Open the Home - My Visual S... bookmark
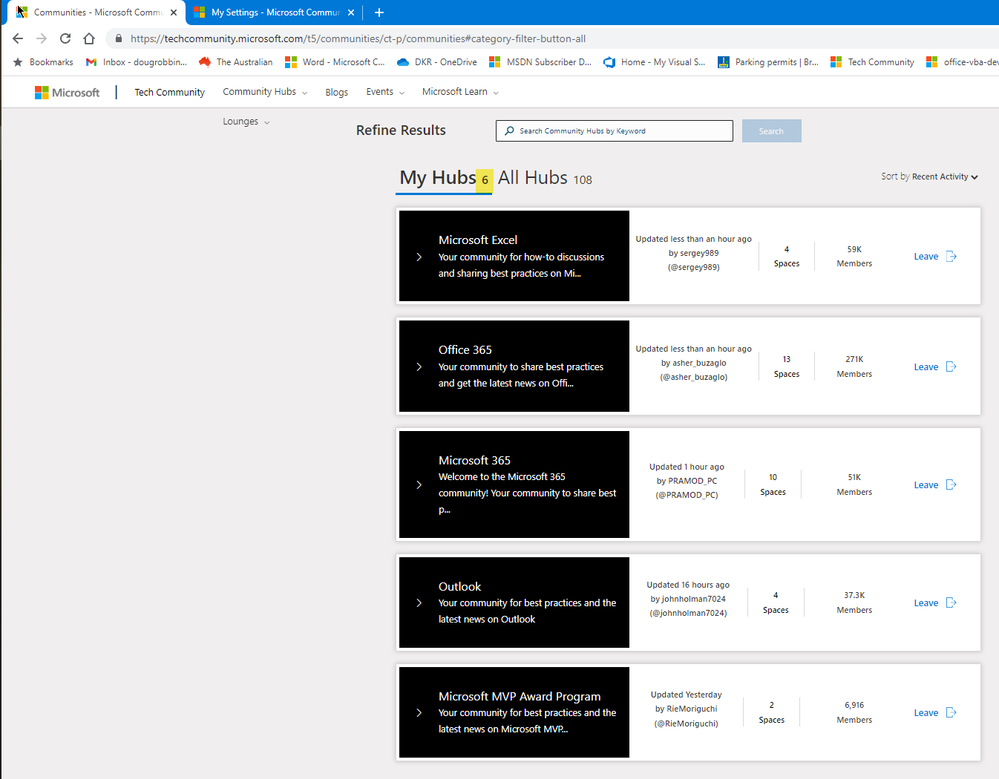Image resolution: width=999 pixels, height=779 pixels. [654, 62]
